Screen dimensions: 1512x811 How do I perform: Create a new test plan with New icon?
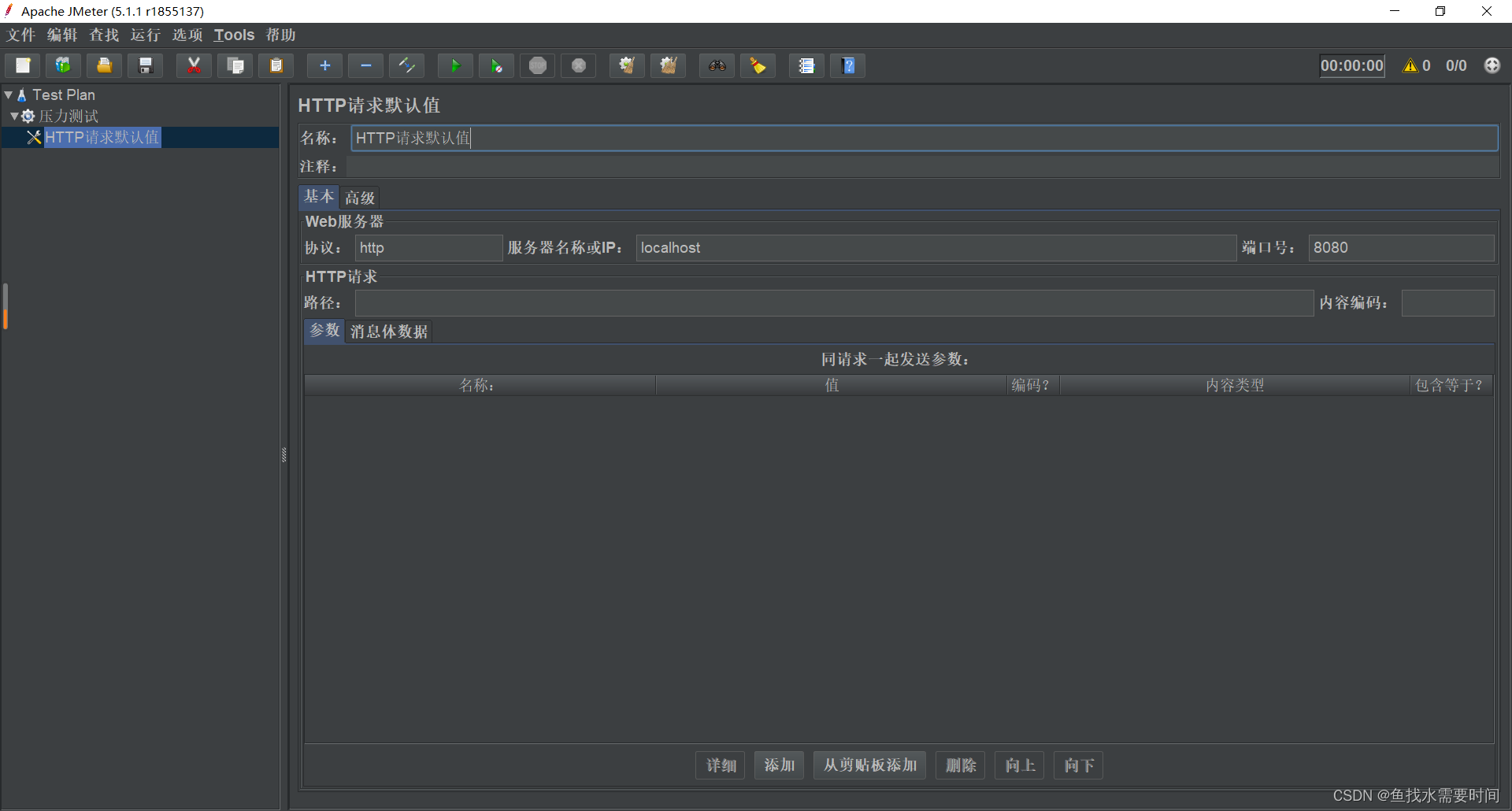tap(23, 65)
